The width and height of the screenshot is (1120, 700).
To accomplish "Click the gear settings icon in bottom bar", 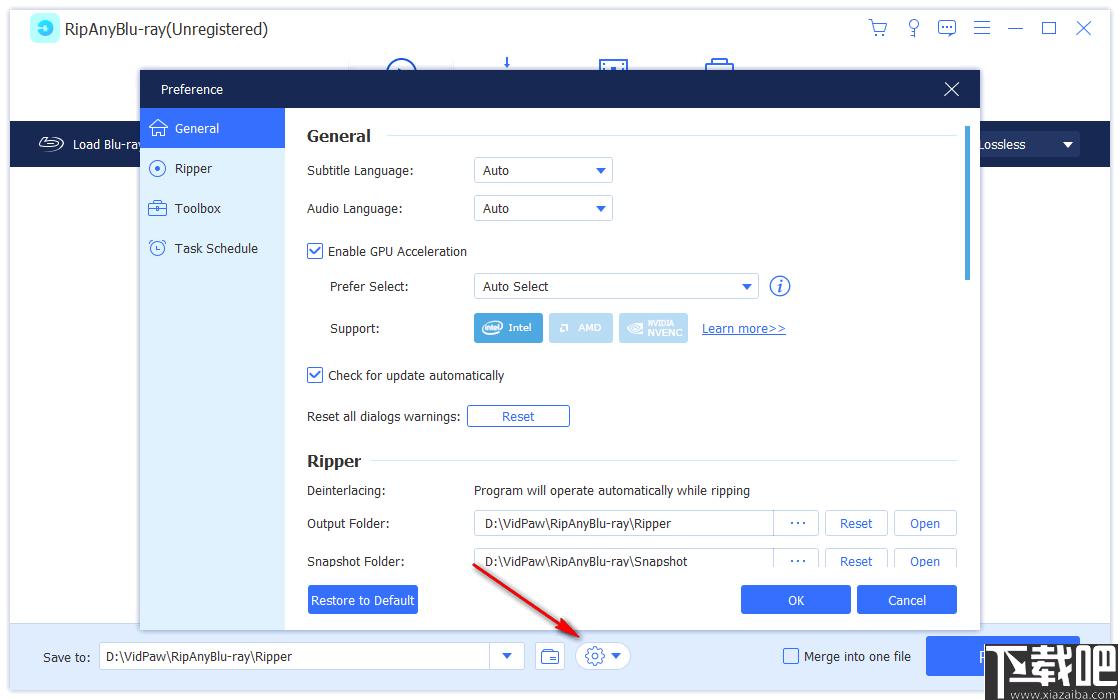I will [594, 656].
